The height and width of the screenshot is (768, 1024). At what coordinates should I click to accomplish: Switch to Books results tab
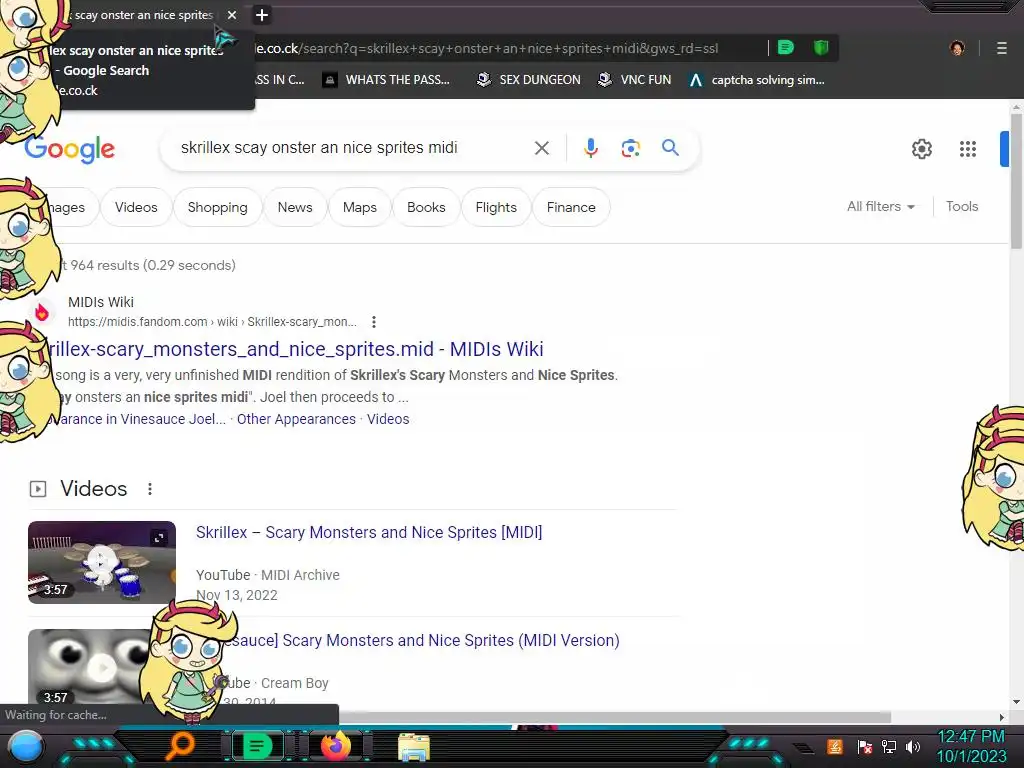point(426,207)
